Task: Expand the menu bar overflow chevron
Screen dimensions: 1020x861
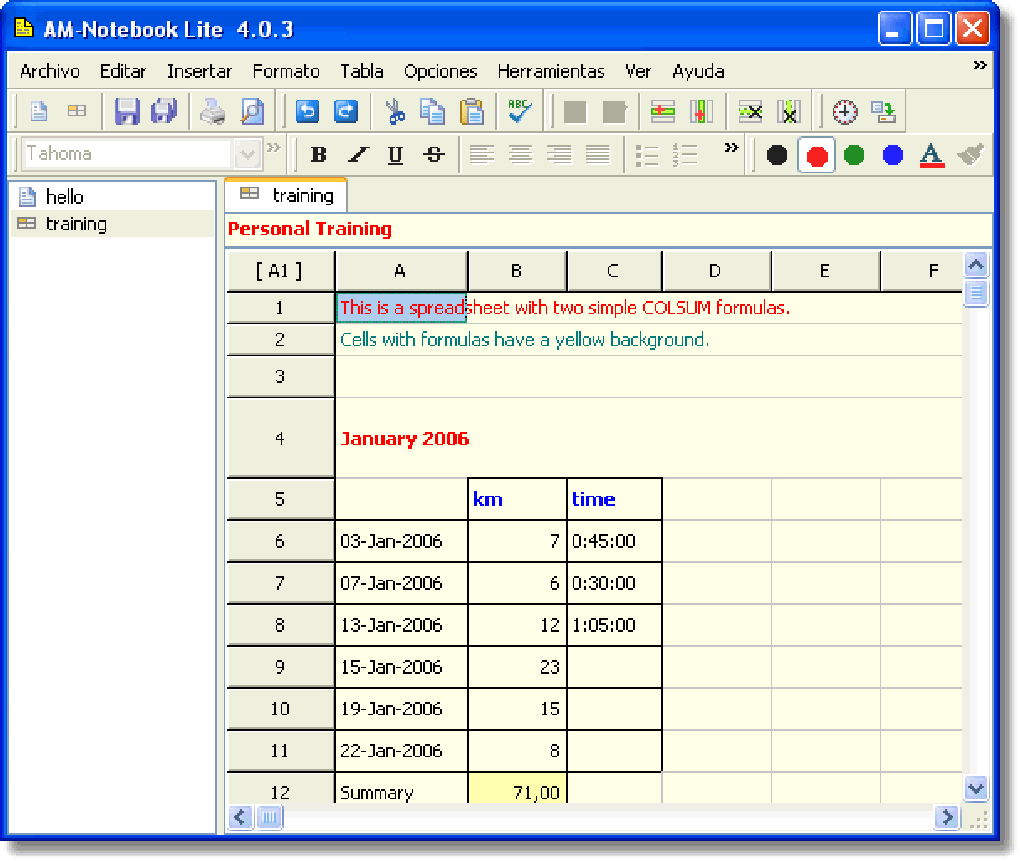Action: 980,65
